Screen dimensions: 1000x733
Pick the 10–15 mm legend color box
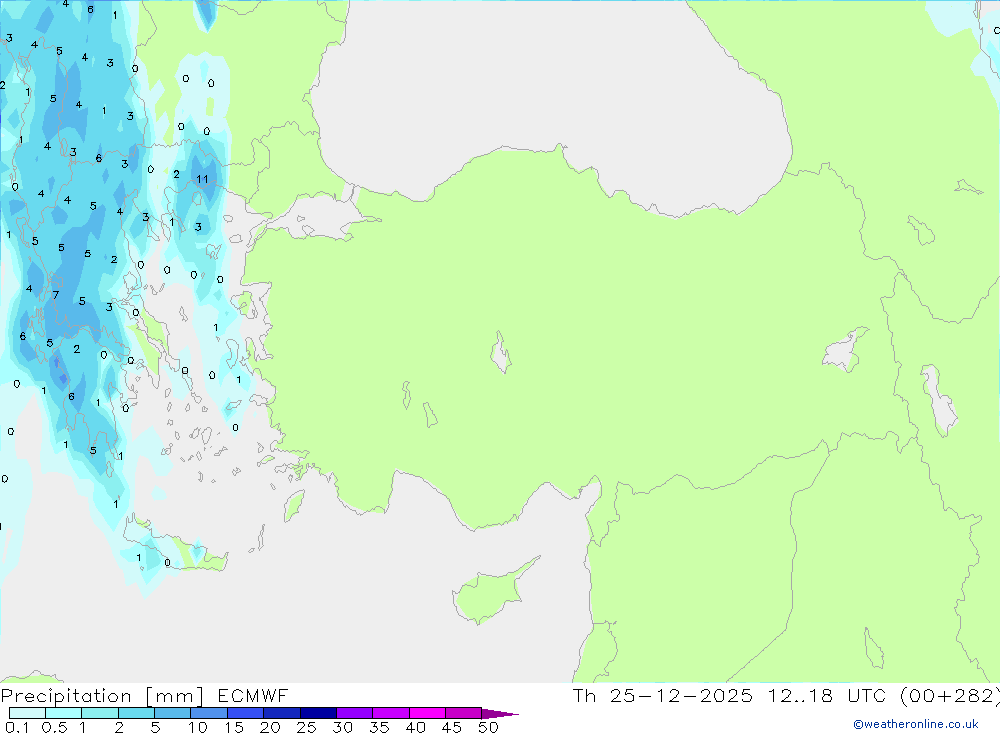(x=209, y=713)
